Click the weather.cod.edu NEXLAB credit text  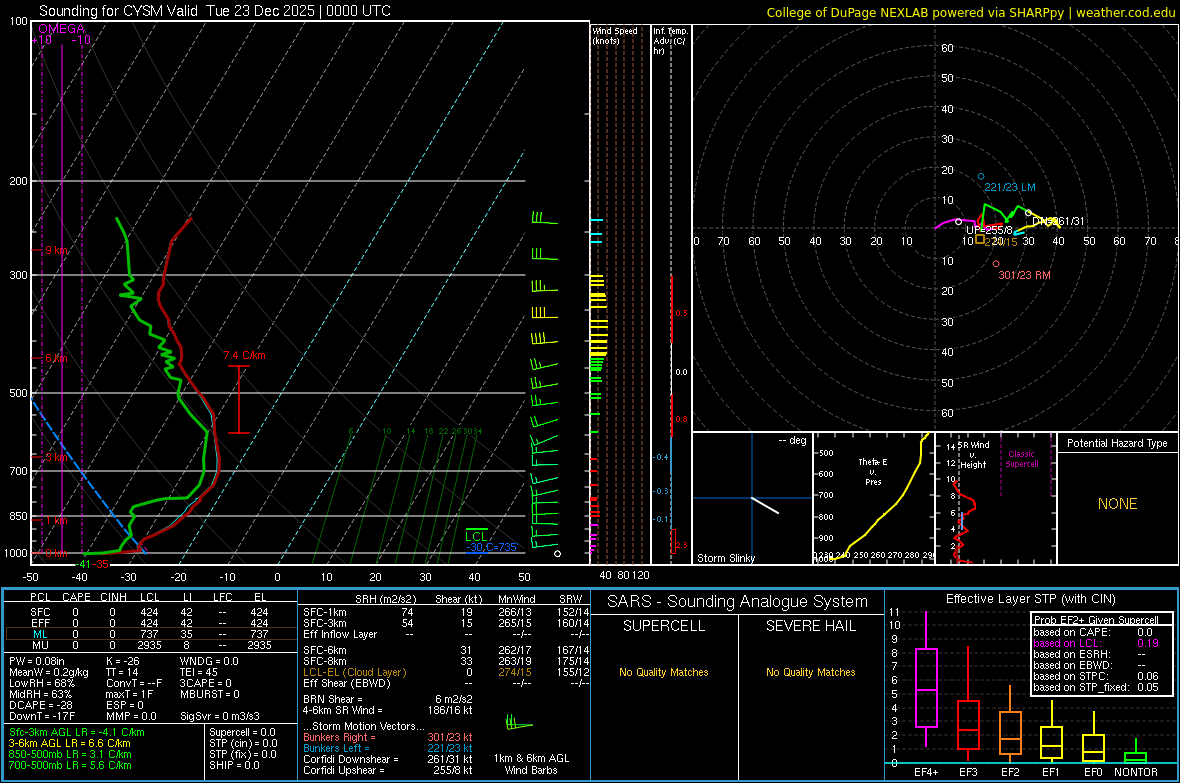coord(970,12)
